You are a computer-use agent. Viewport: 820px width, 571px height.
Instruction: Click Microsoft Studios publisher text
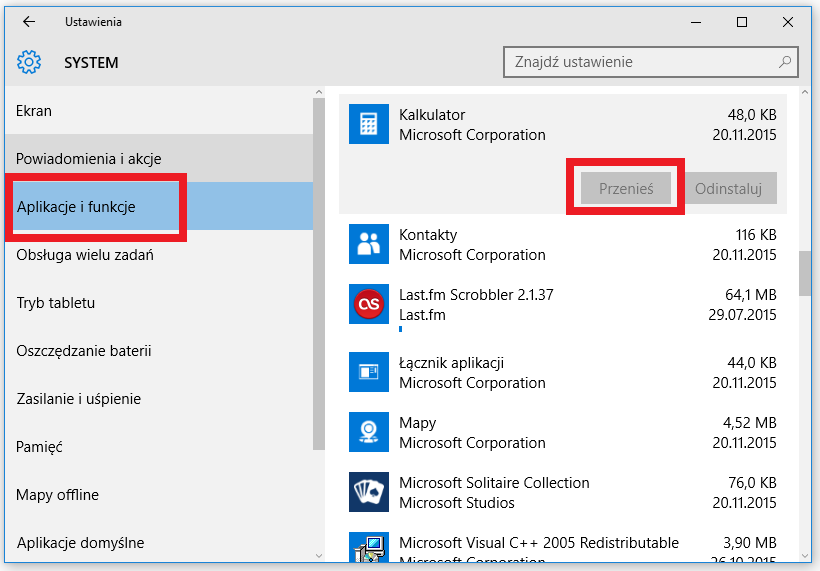pos(457,503)
